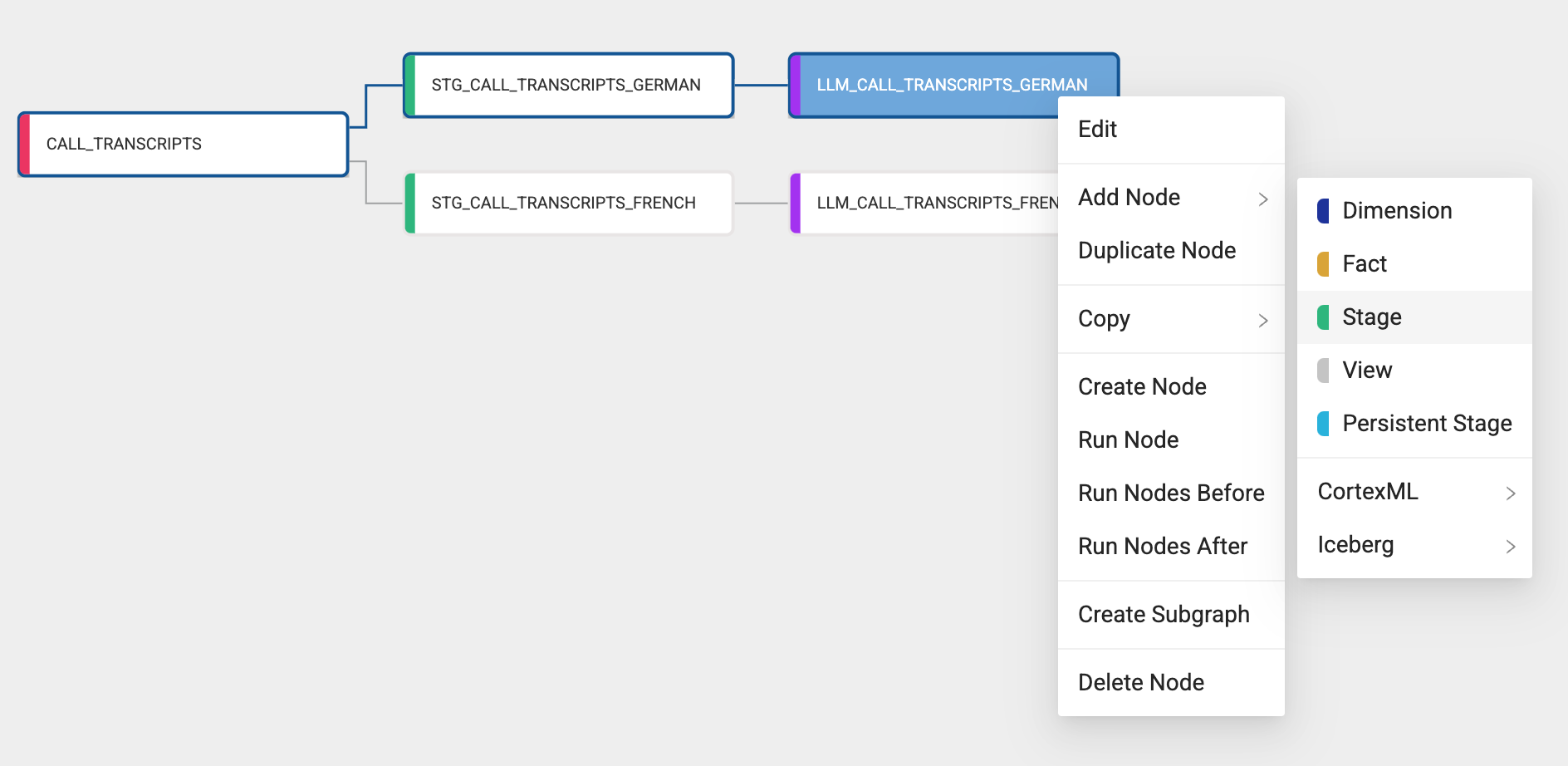Viewport: 1568px width, 766px height.
Task: Choose Create Subgraph option
Action: pos(1171,615)
